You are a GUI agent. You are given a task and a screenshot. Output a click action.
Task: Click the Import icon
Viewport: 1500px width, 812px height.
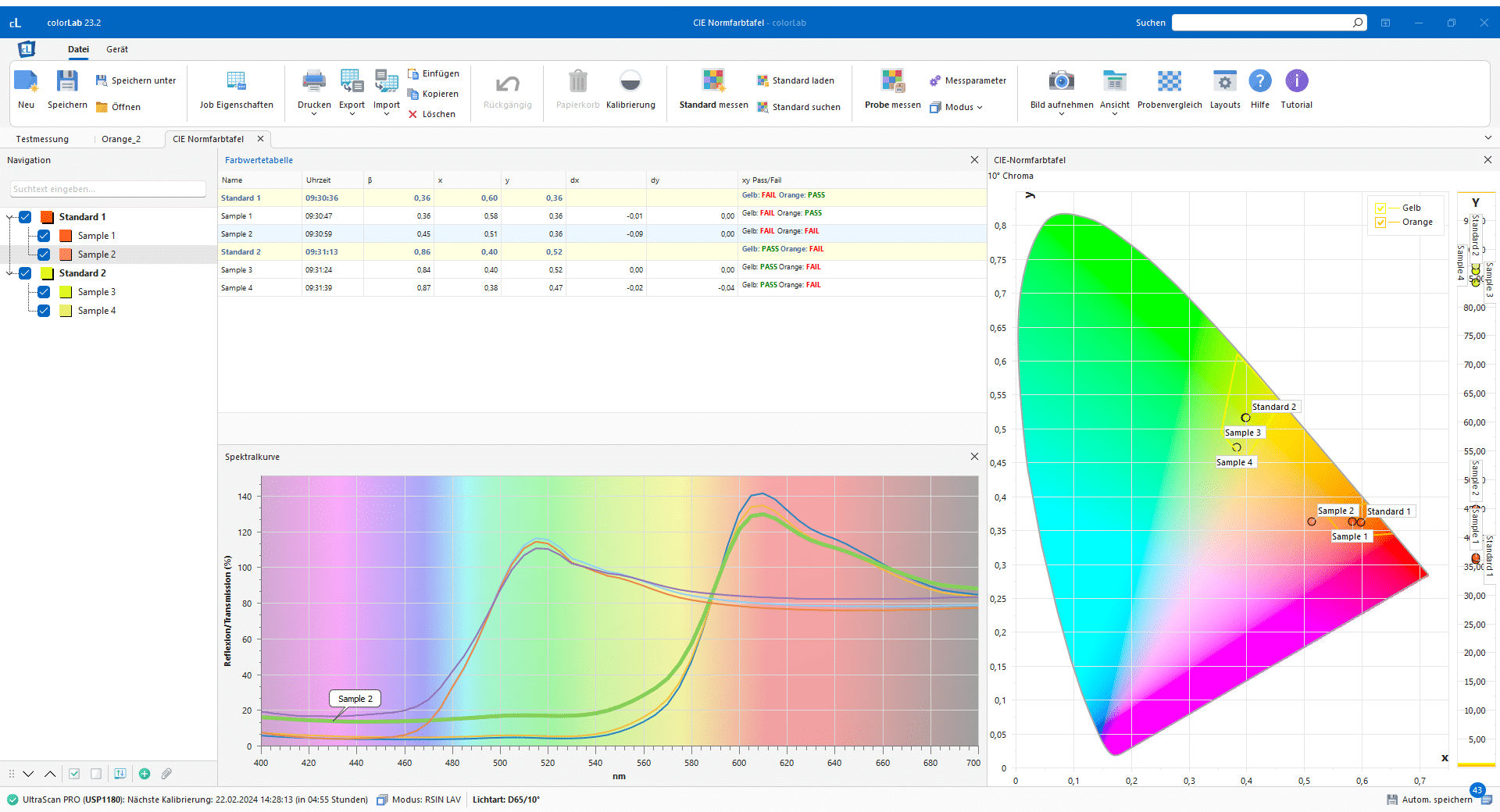(386, 80)
